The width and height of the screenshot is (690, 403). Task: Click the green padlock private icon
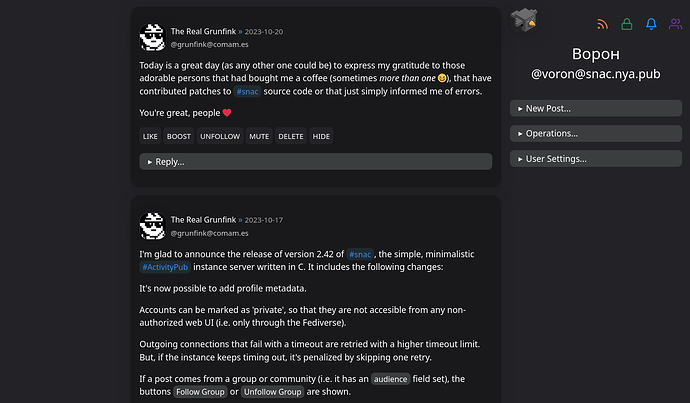(x=627, y=24)
